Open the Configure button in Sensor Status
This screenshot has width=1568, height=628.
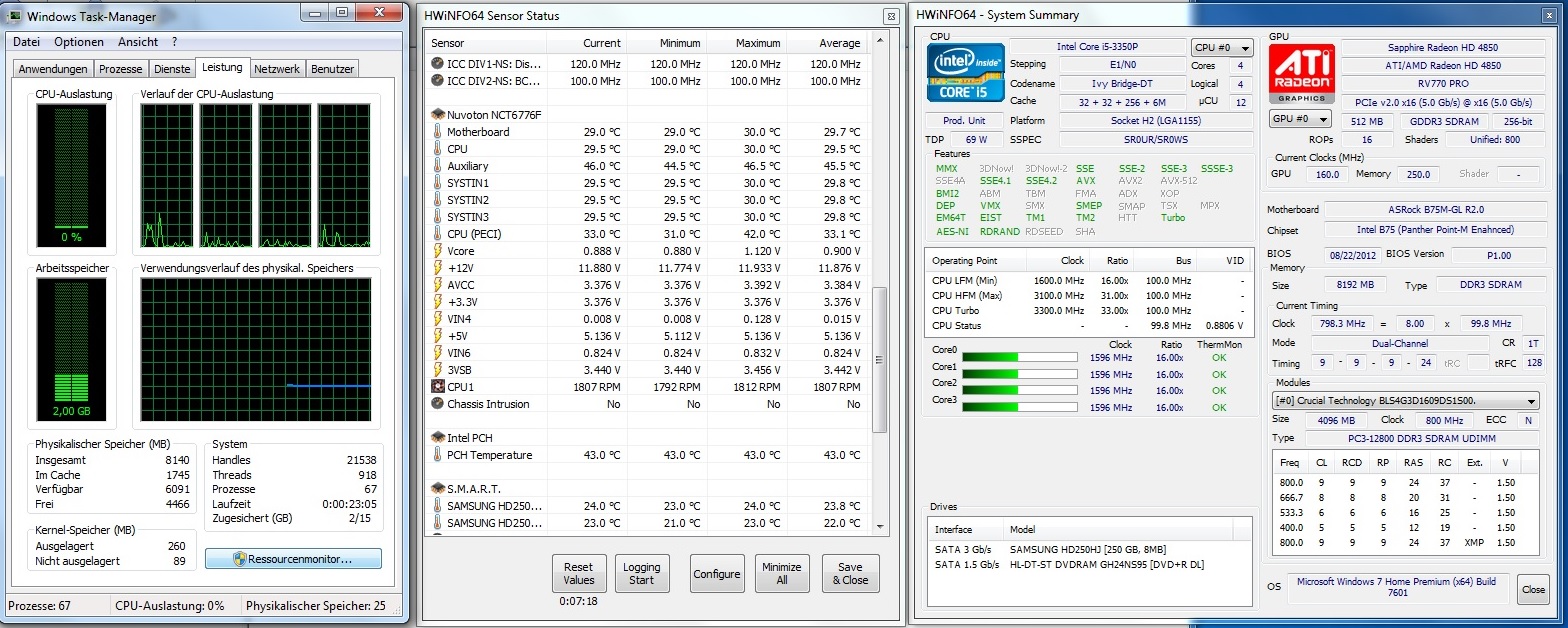pos(717,574)
